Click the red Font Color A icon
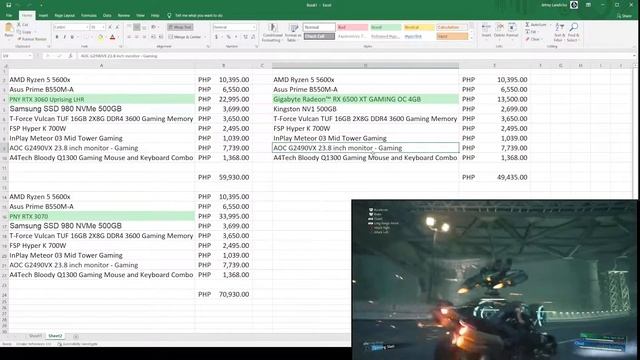The image size is (640, 360). [113, 37]
